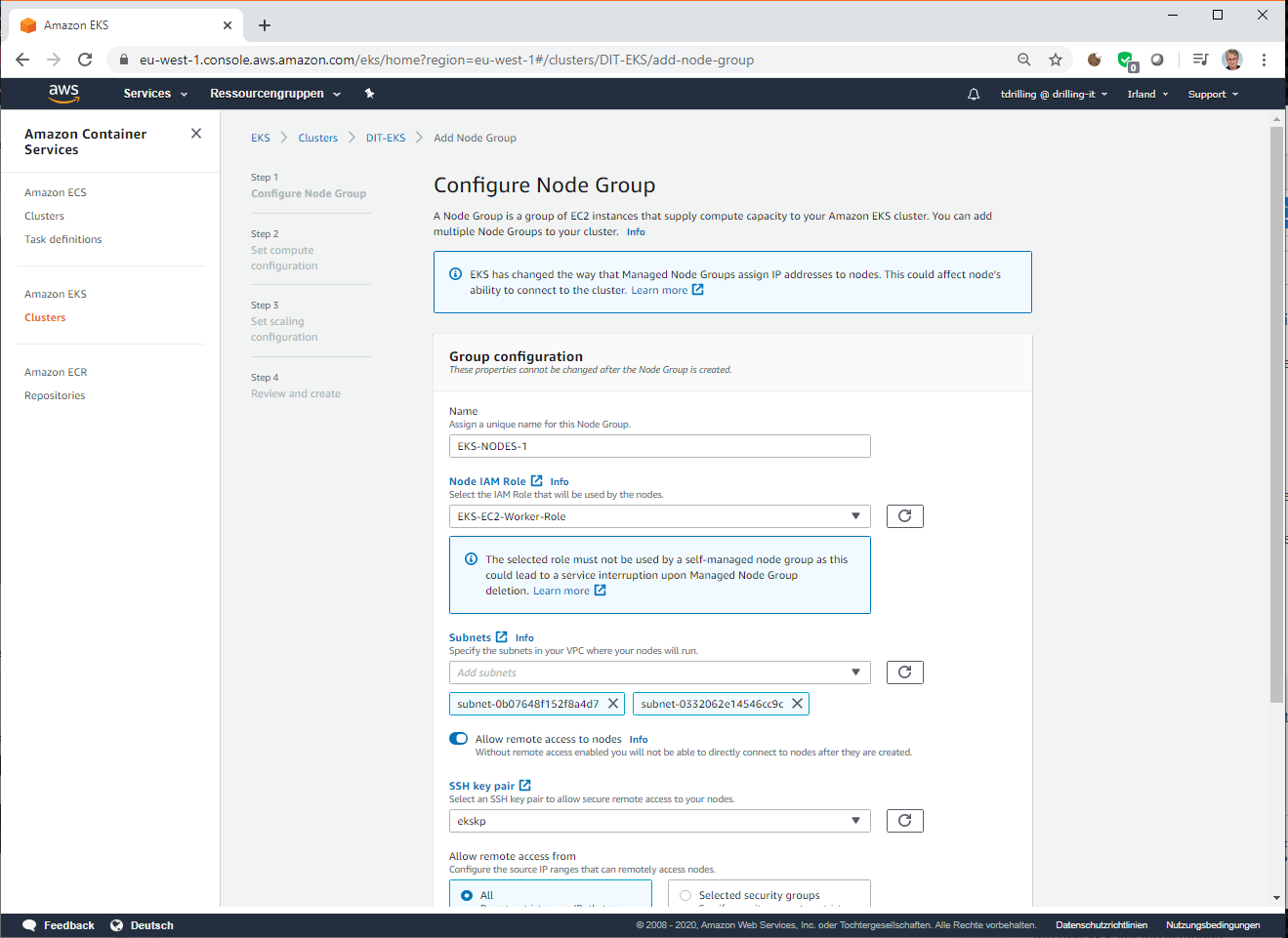Open a new browser tab
This screenshot has width=1288, height=938.
265,25
